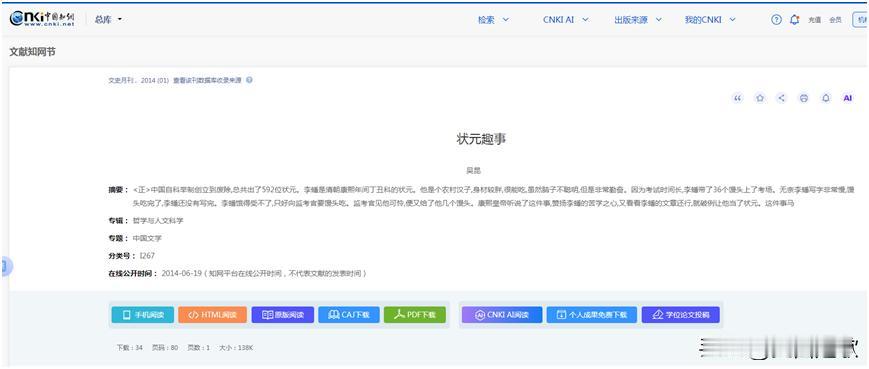
Task: Click the 下载：34 count text
Action: (x=130, y=348)
